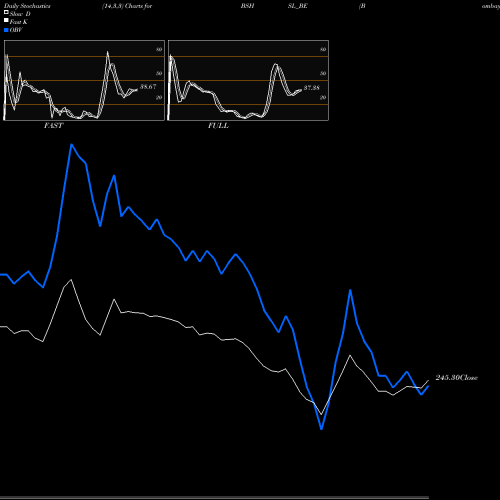Viewport: 500px width, 500px height.
Task: Click the 'Daily Stochastics' title text
Action: 27,6
